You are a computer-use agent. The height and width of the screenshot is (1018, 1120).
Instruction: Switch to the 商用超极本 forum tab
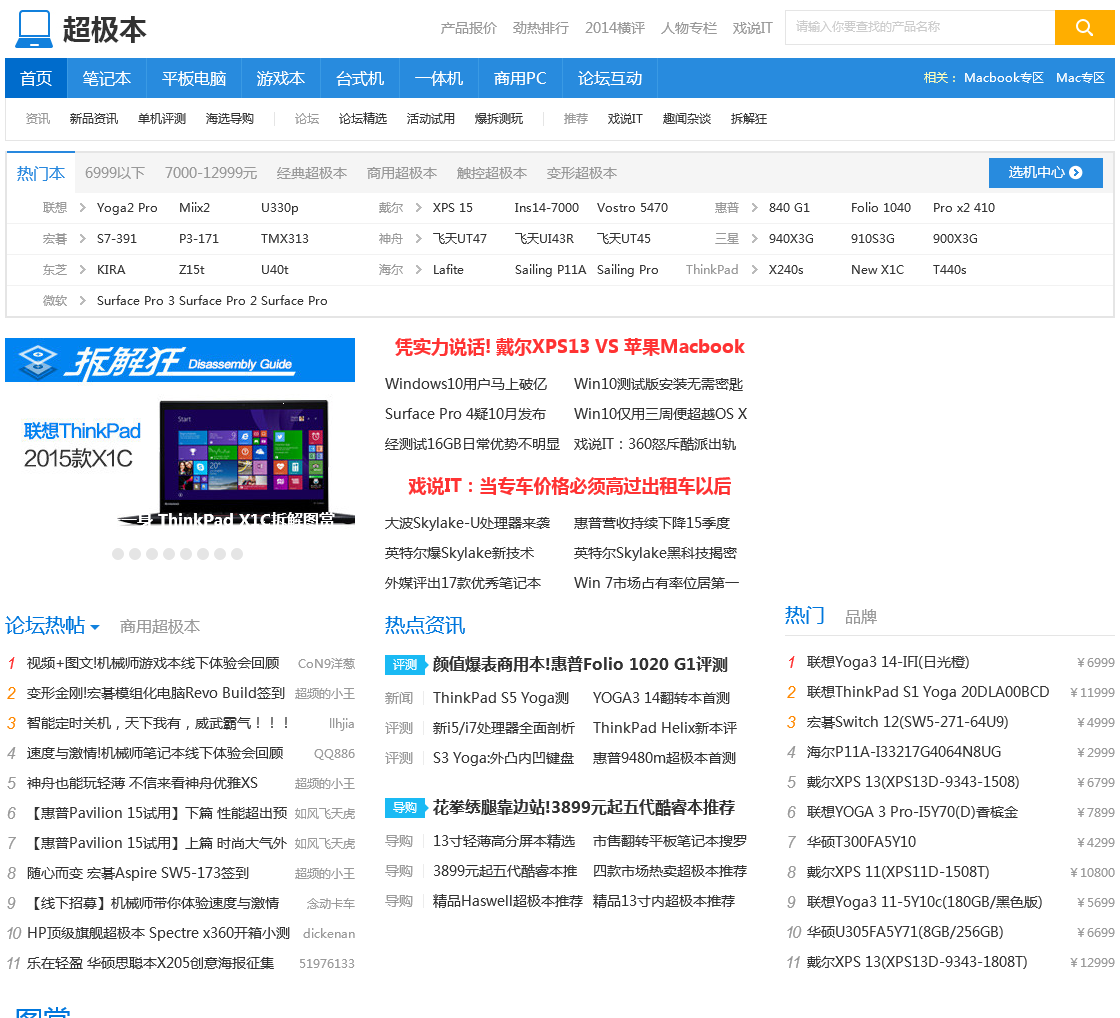tap(160, 627)
